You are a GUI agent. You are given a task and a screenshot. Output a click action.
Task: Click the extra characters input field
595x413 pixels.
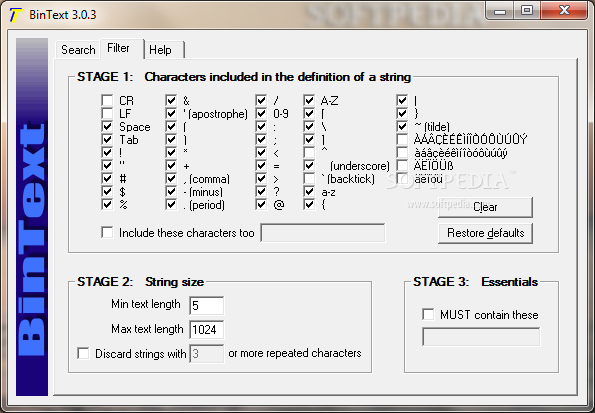point(323,233)
